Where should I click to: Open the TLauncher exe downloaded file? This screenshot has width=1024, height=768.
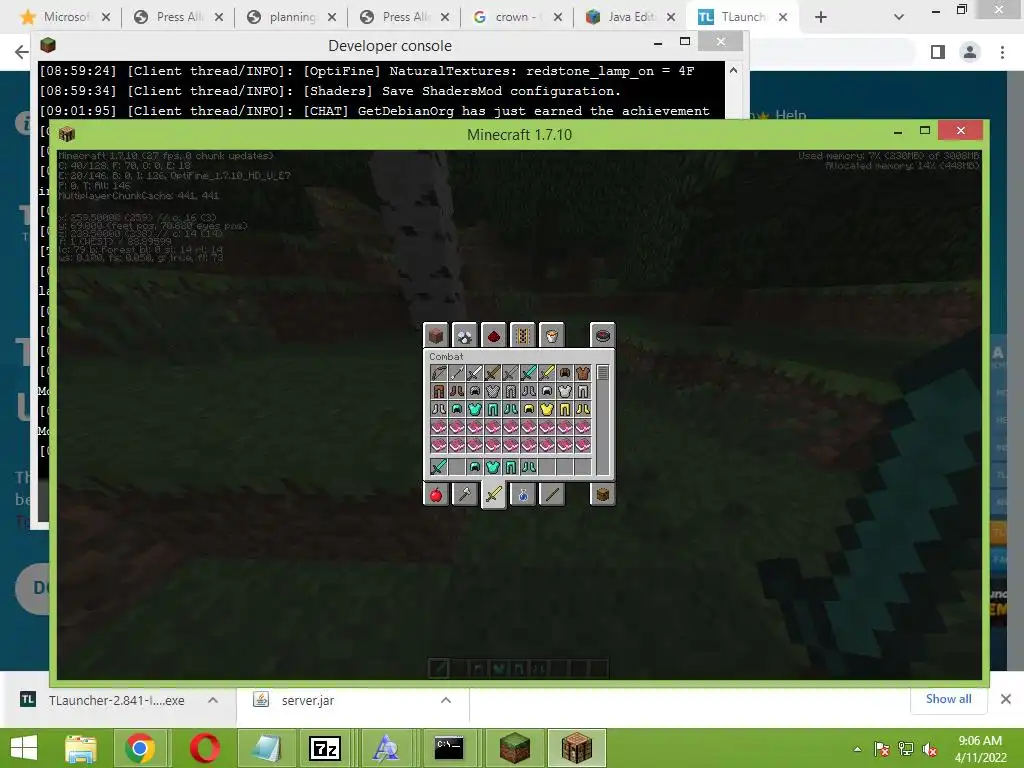116,700
